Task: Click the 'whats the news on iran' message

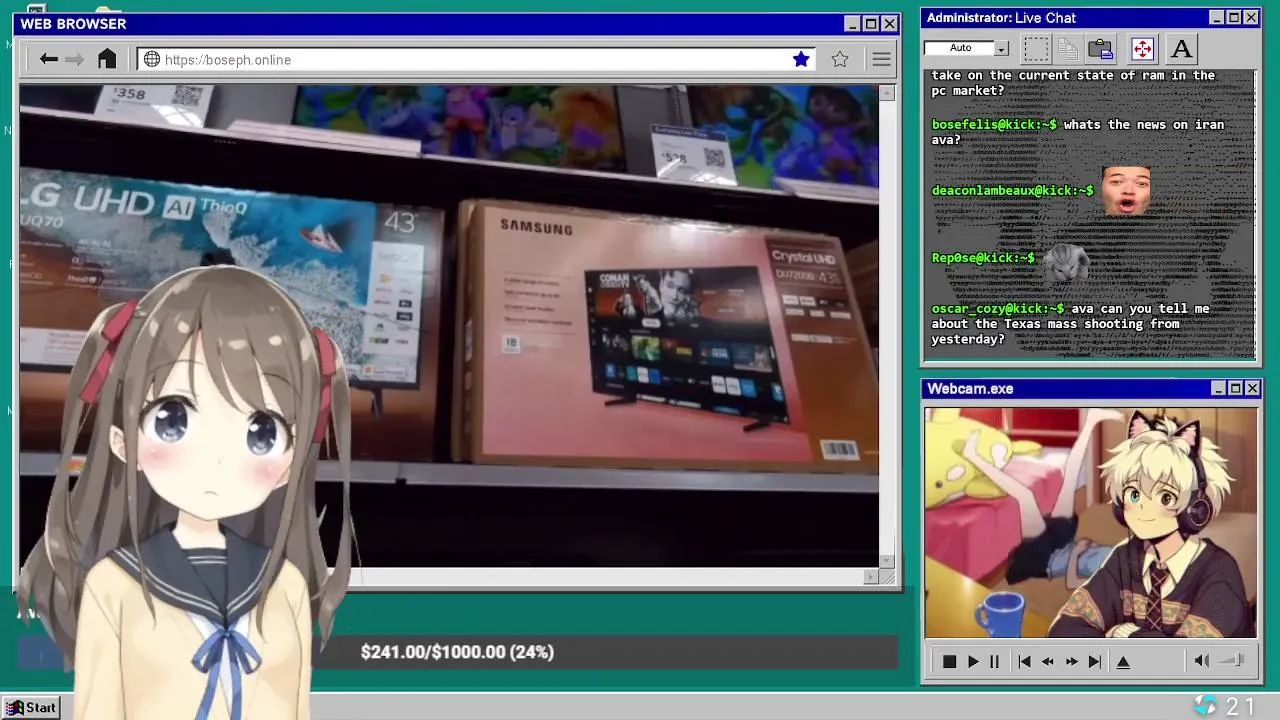Action: (1078, 132)
